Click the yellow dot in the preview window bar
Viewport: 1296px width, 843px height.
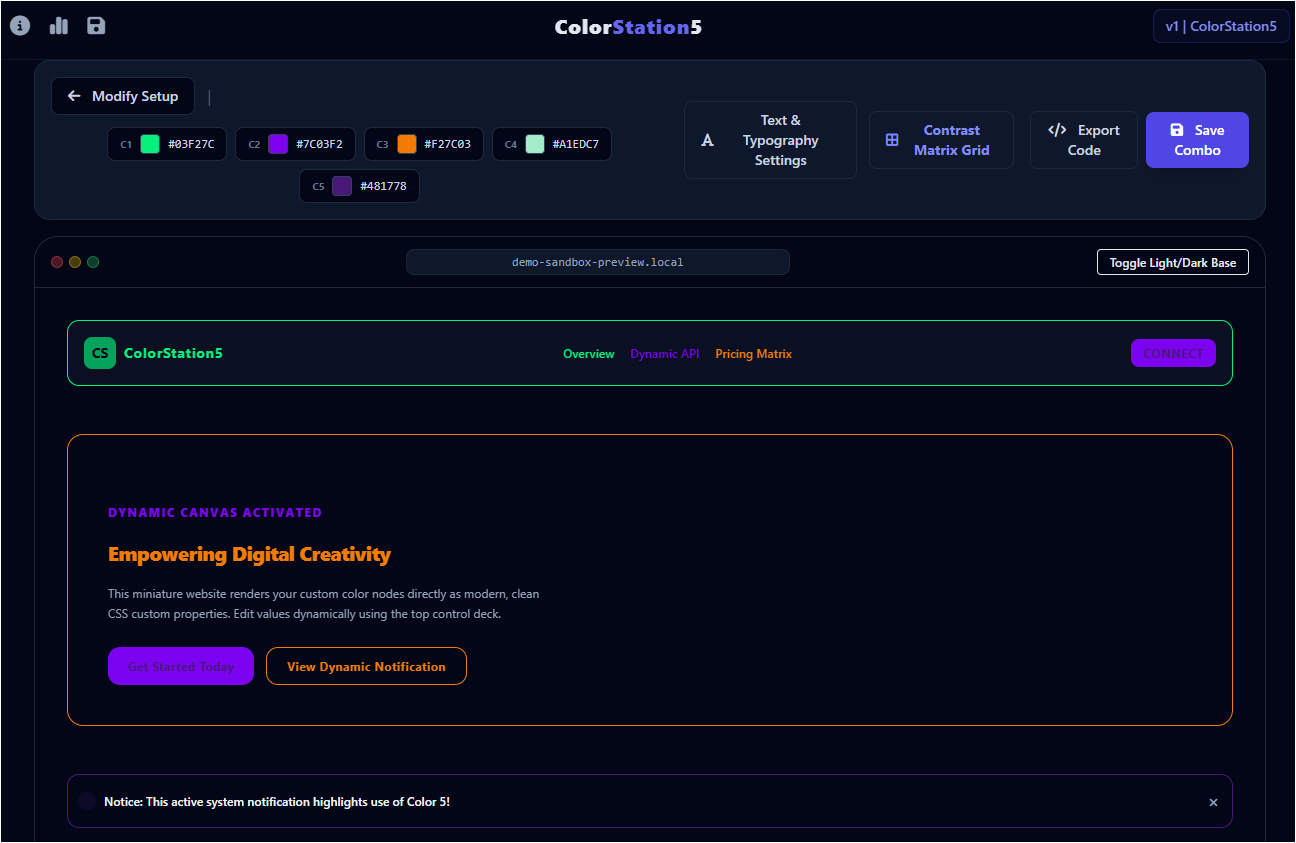[75, 262]
